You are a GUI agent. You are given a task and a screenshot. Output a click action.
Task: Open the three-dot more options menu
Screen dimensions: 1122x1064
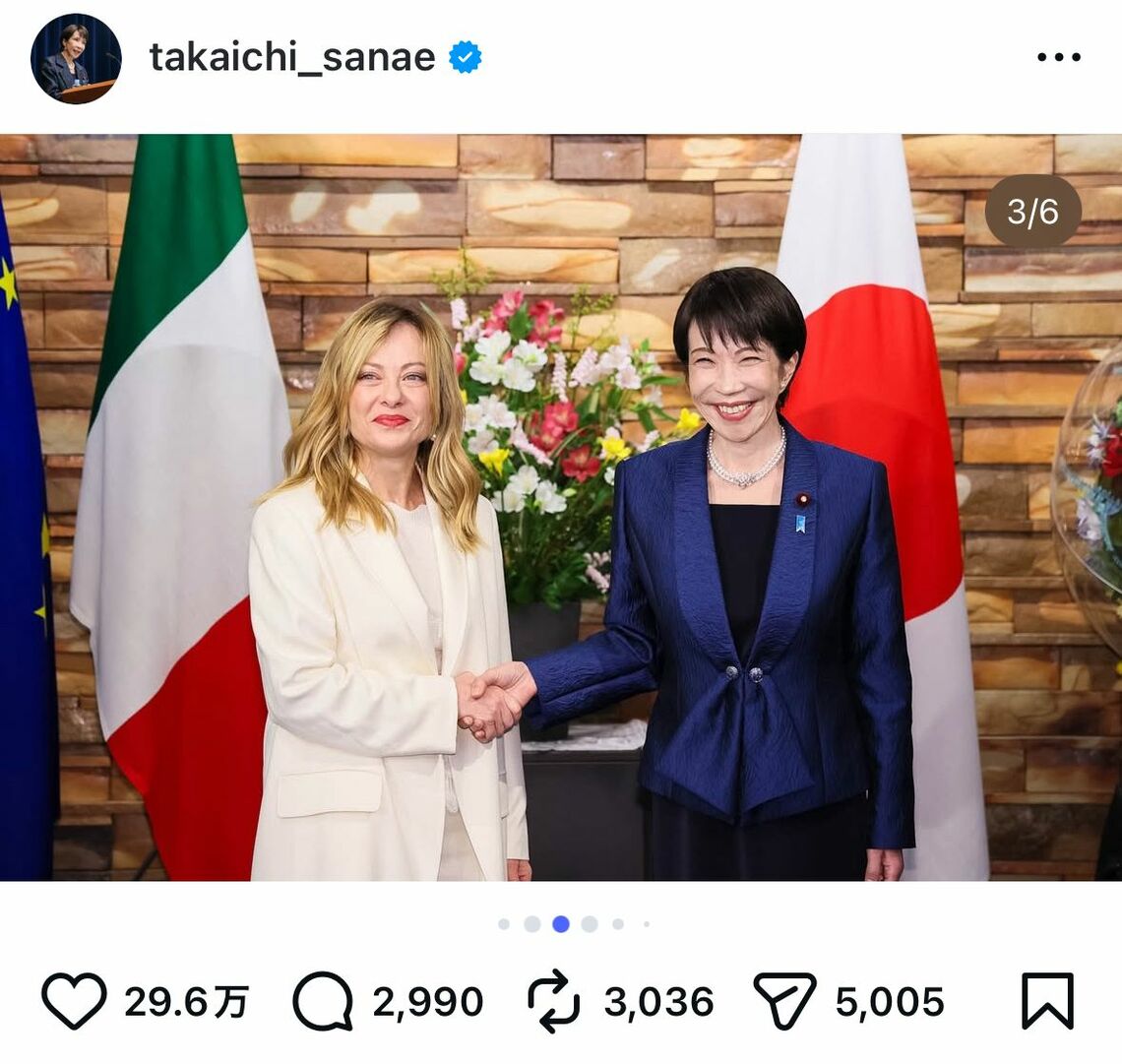coord(1059,57)
